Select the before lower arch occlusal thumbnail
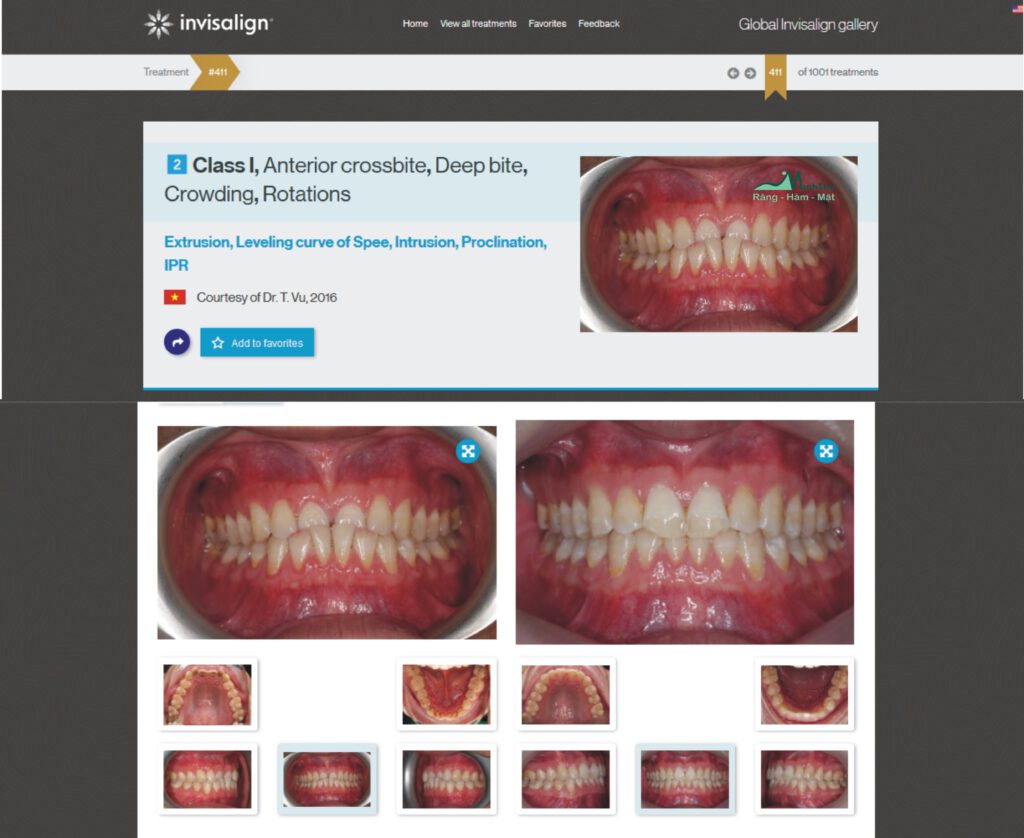 [x=446, y=694]
